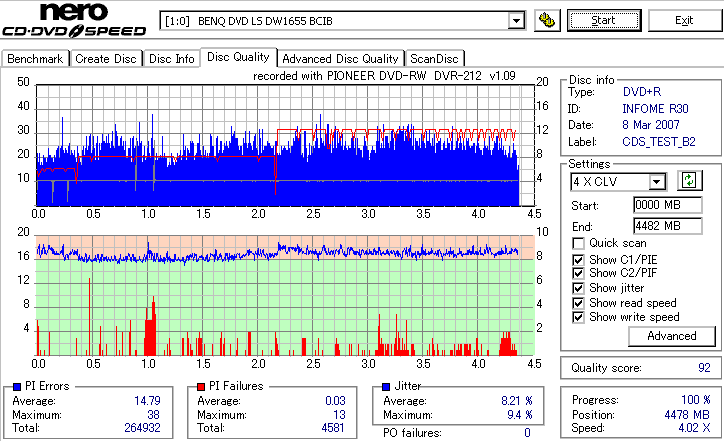Click the blue PI Errors legend square
724x441 pixels.
17,387
